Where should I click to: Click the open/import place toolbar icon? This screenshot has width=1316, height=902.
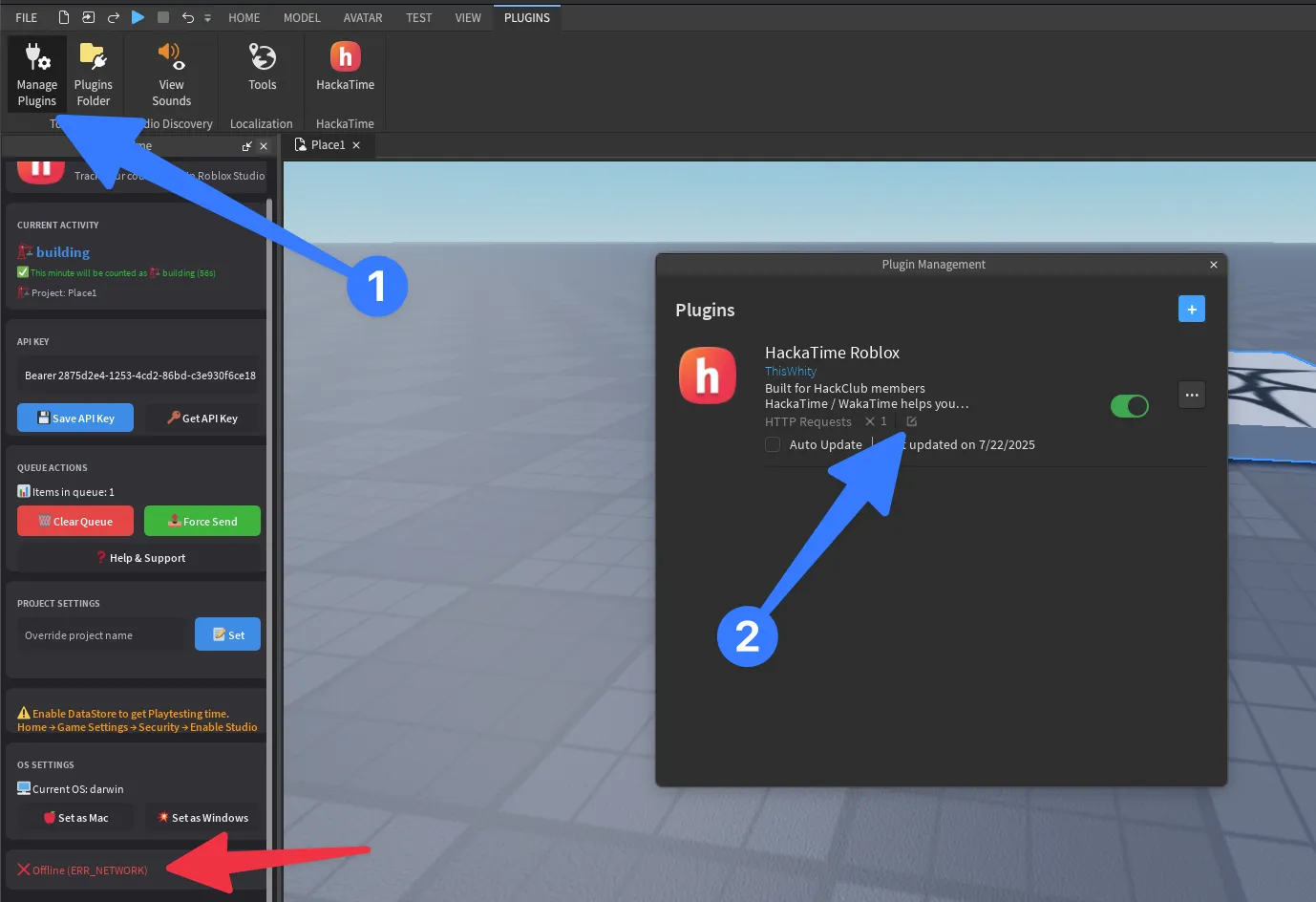click(89, 17)
